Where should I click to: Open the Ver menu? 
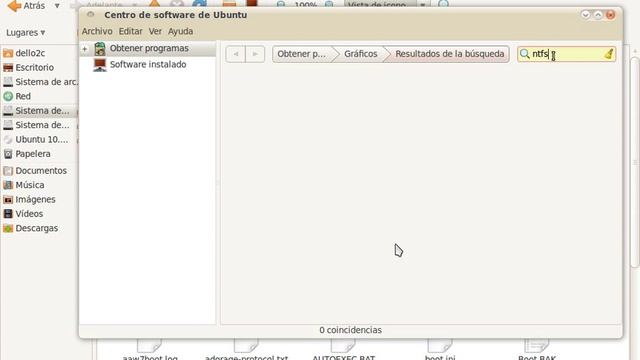(155, 31)
